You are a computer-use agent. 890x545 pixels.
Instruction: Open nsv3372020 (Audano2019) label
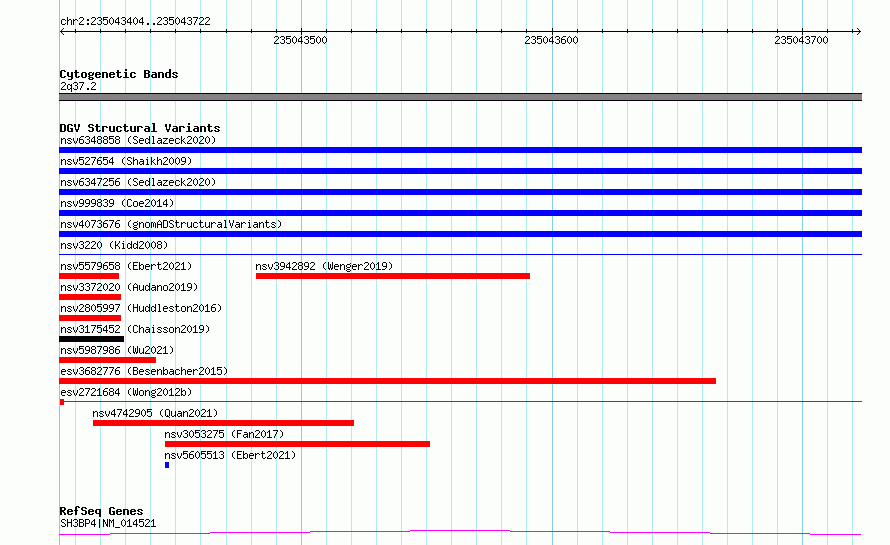click(129, 287)
